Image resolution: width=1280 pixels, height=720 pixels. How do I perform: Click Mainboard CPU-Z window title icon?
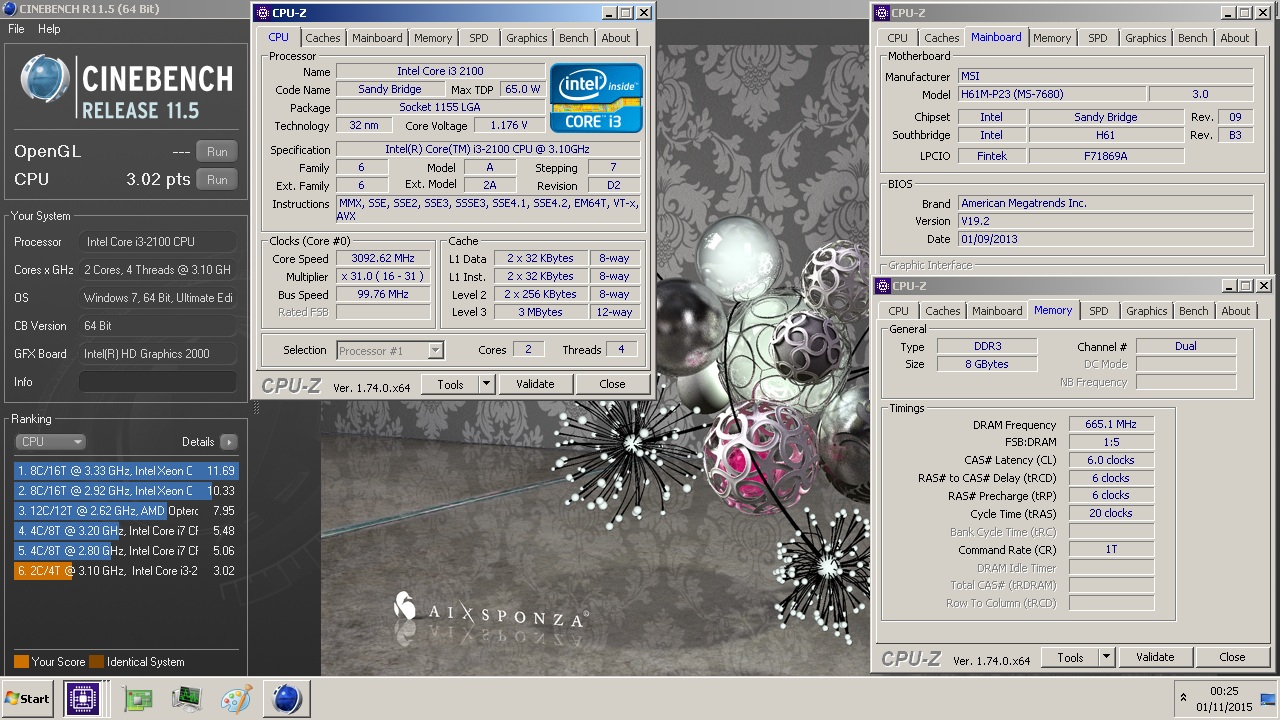click(882, 13)
